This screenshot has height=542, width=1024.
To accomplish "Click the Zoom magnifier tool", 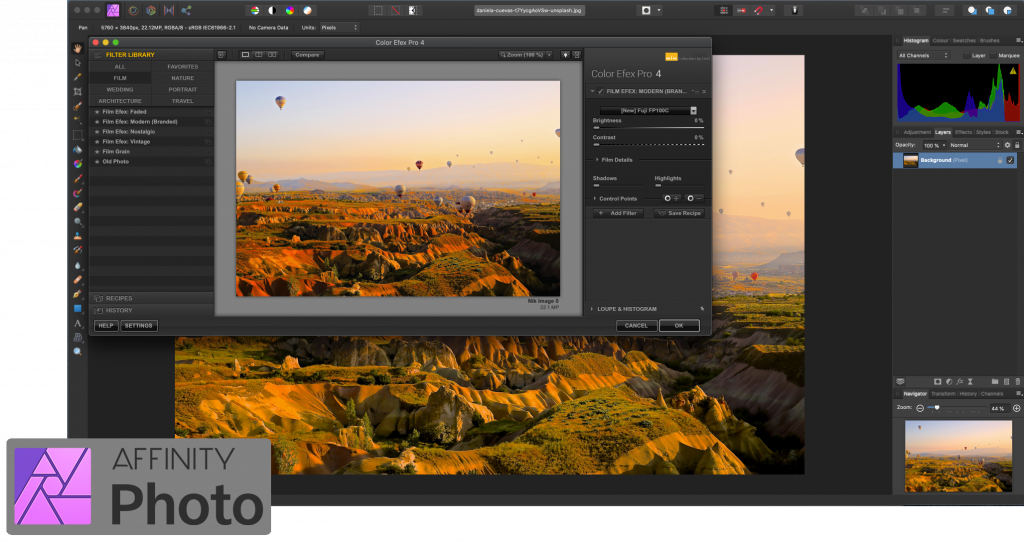I will [x=77, y=351].
